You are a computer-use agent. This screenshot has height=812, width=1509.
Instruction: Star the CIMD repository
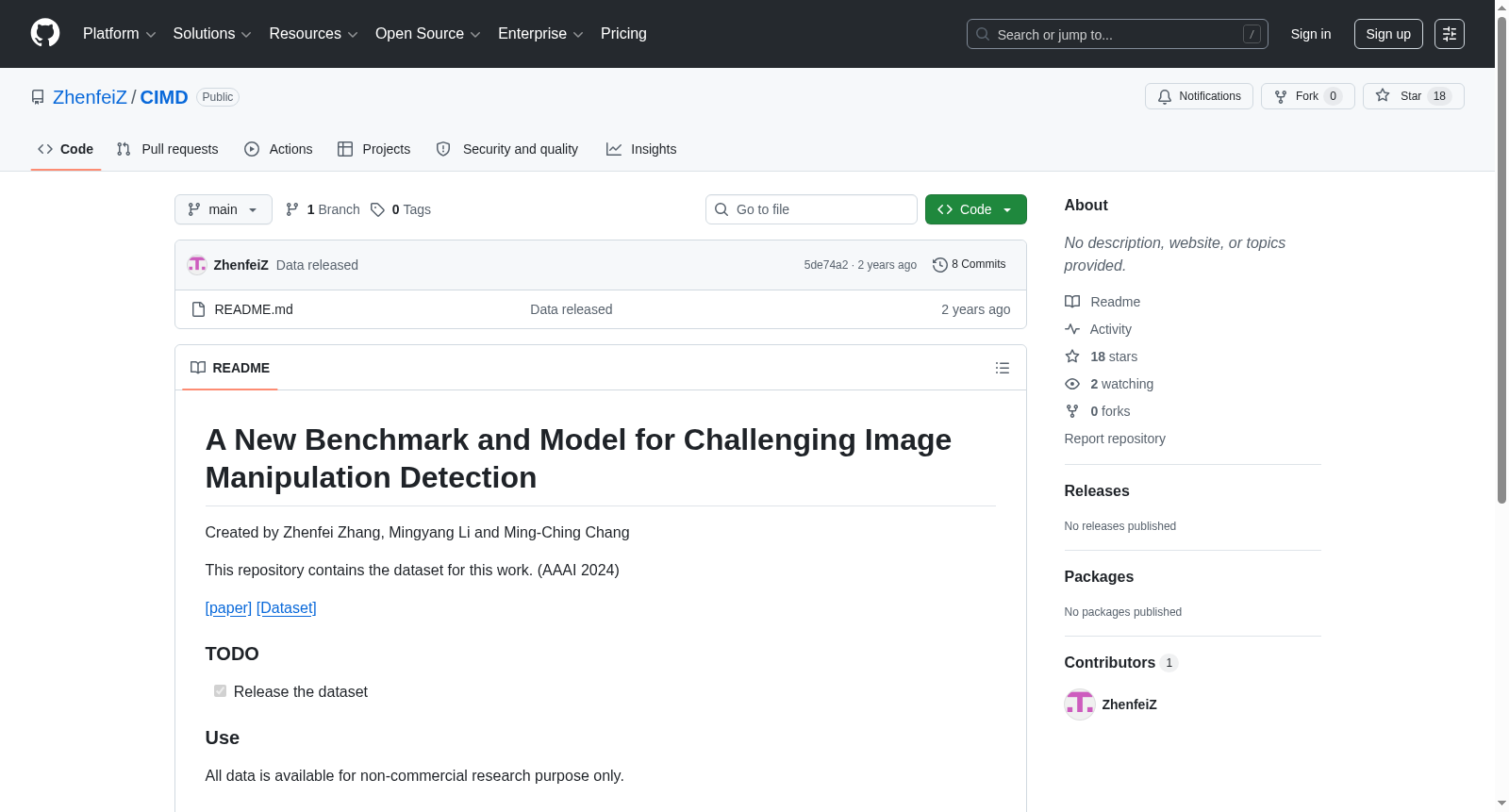[x=1413, y=96]
